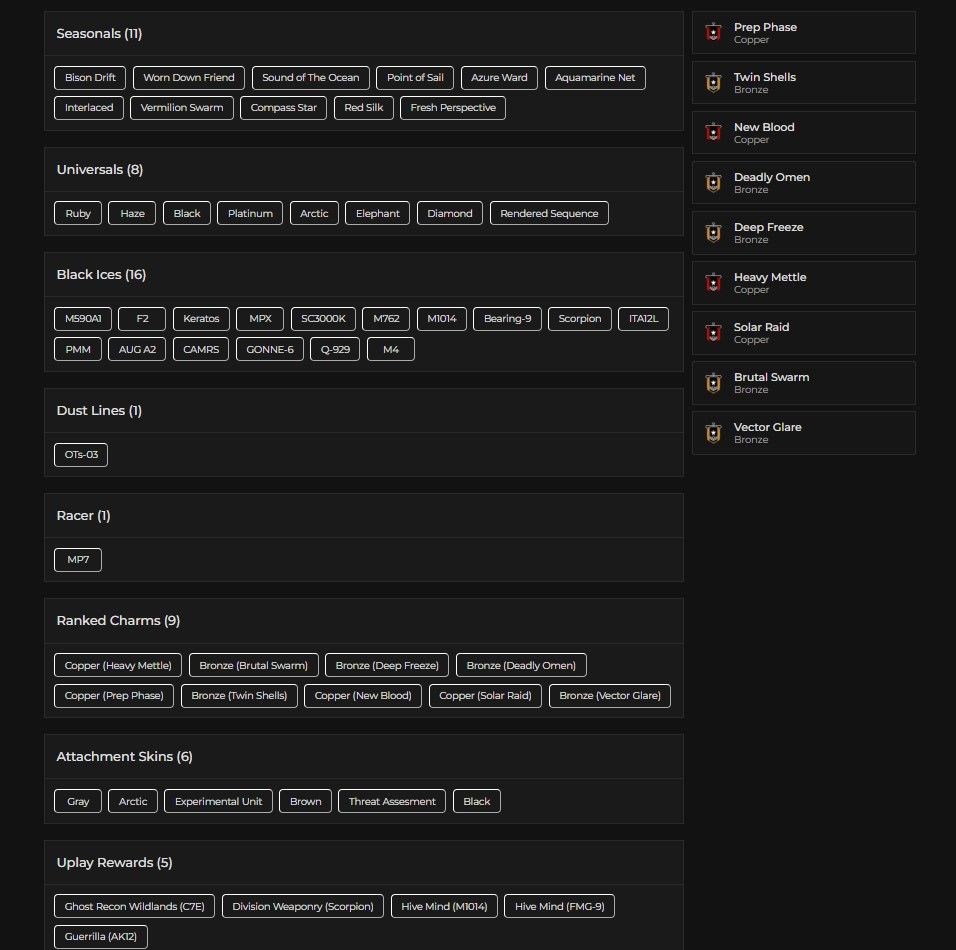
Task: Select the Interlaced seasonal tag
Action: click(89, 108)
